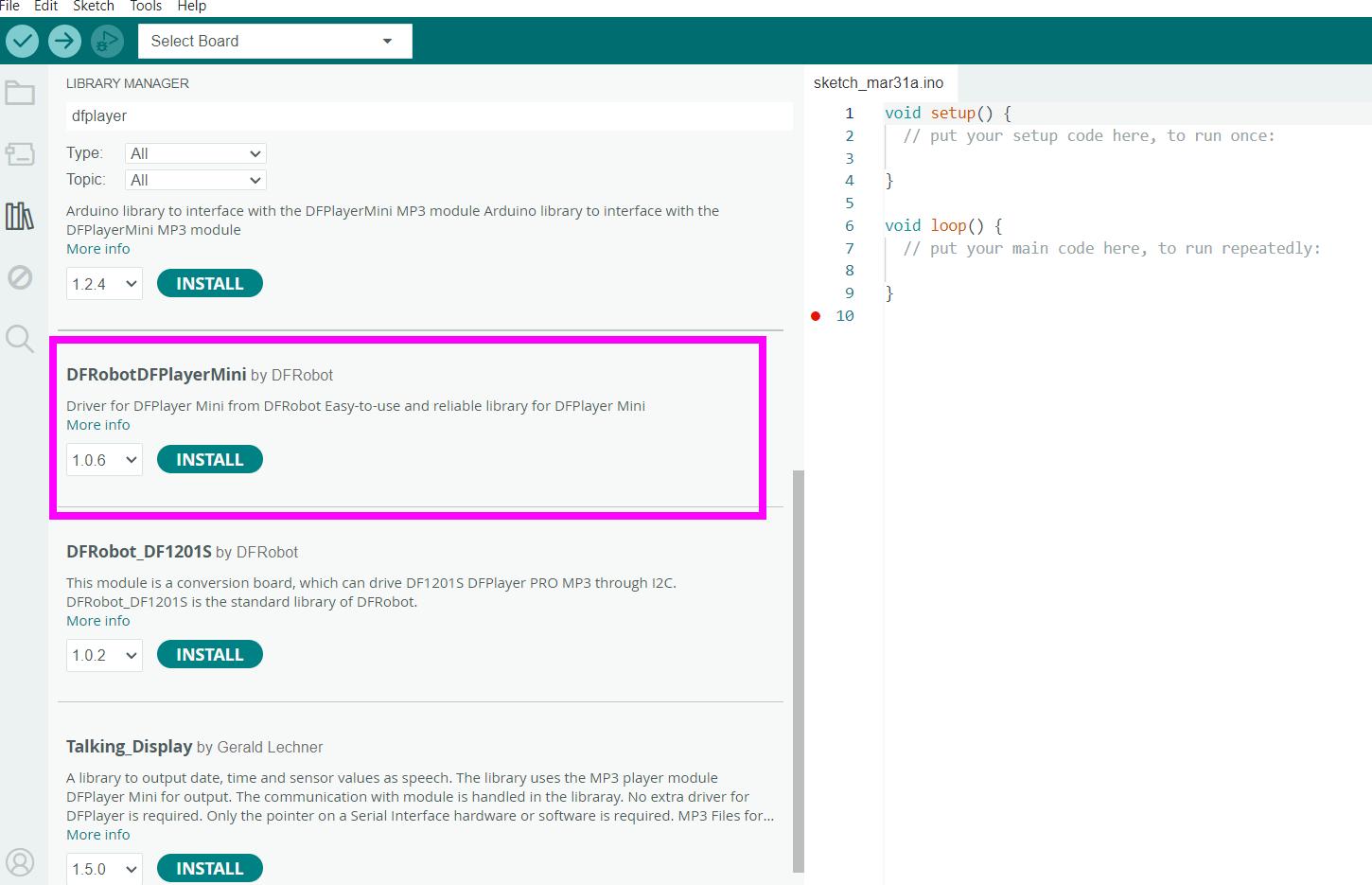Open the Type filter dropdown
The image size is (1372, 885).
tap(196, 153)
